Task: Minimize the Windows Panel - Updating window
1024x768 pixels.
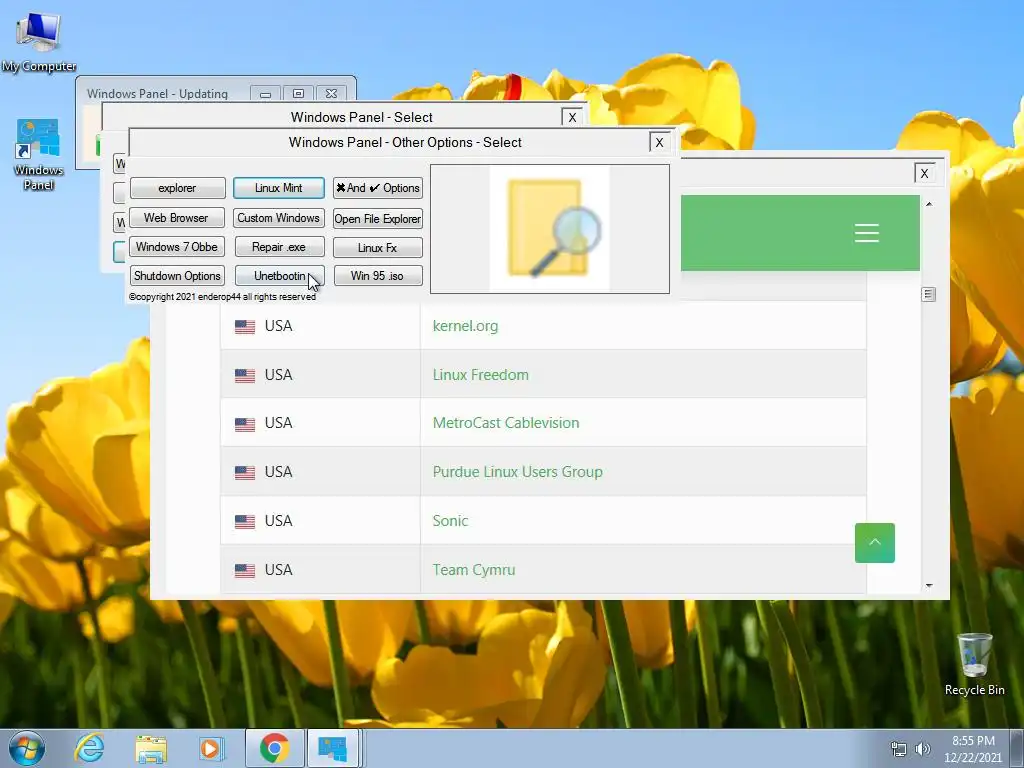Action: coord(265,94)
